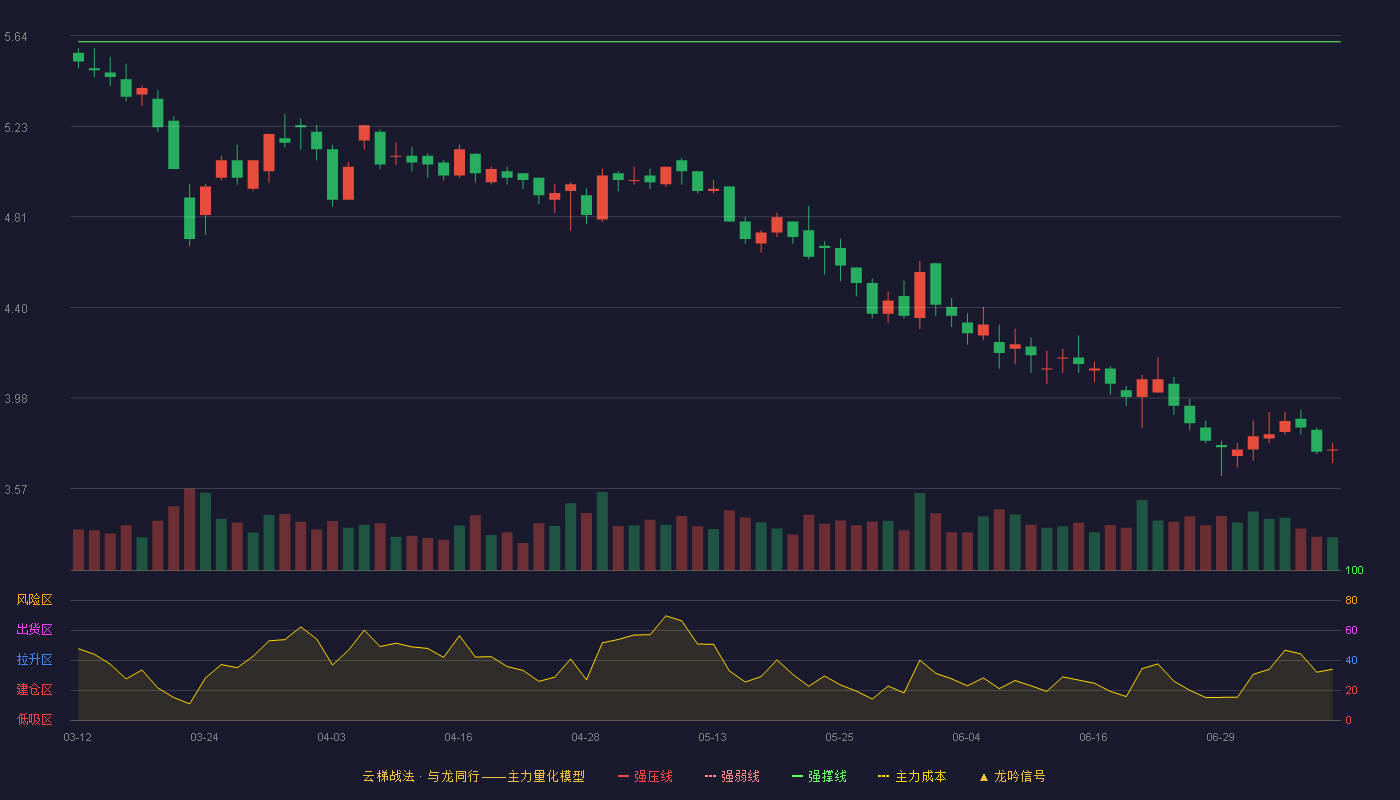Screen dimensions: 1400x800
Task: Click the 03-12 date label
Action: (x=77, y=737)
